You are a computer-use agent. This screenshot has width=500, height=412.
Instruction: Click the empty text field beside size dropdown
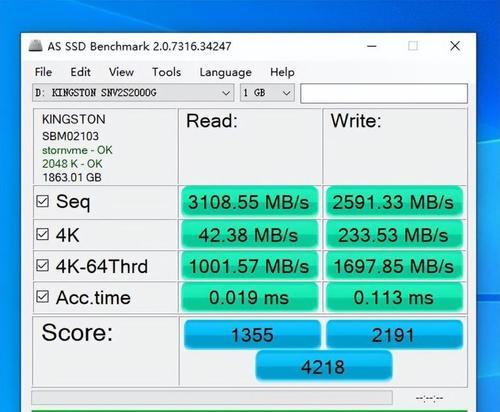tap(384, 93)
